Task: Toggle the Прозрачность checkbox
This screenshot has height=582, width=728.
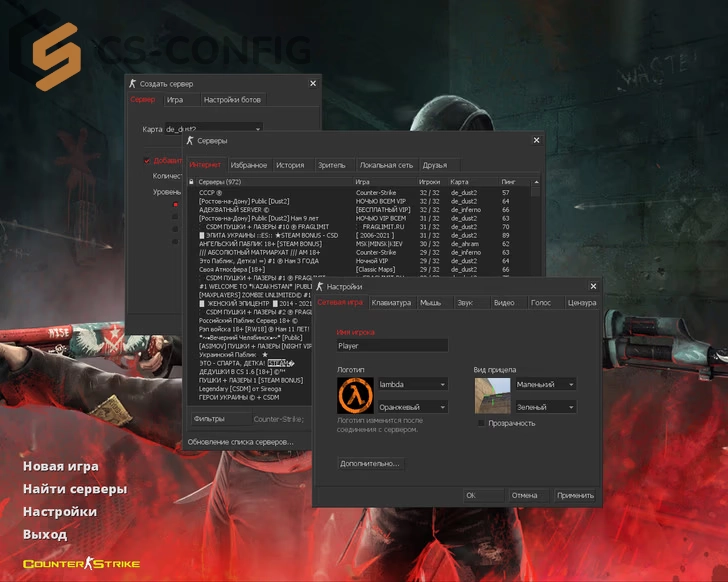Action: point(481,423)
